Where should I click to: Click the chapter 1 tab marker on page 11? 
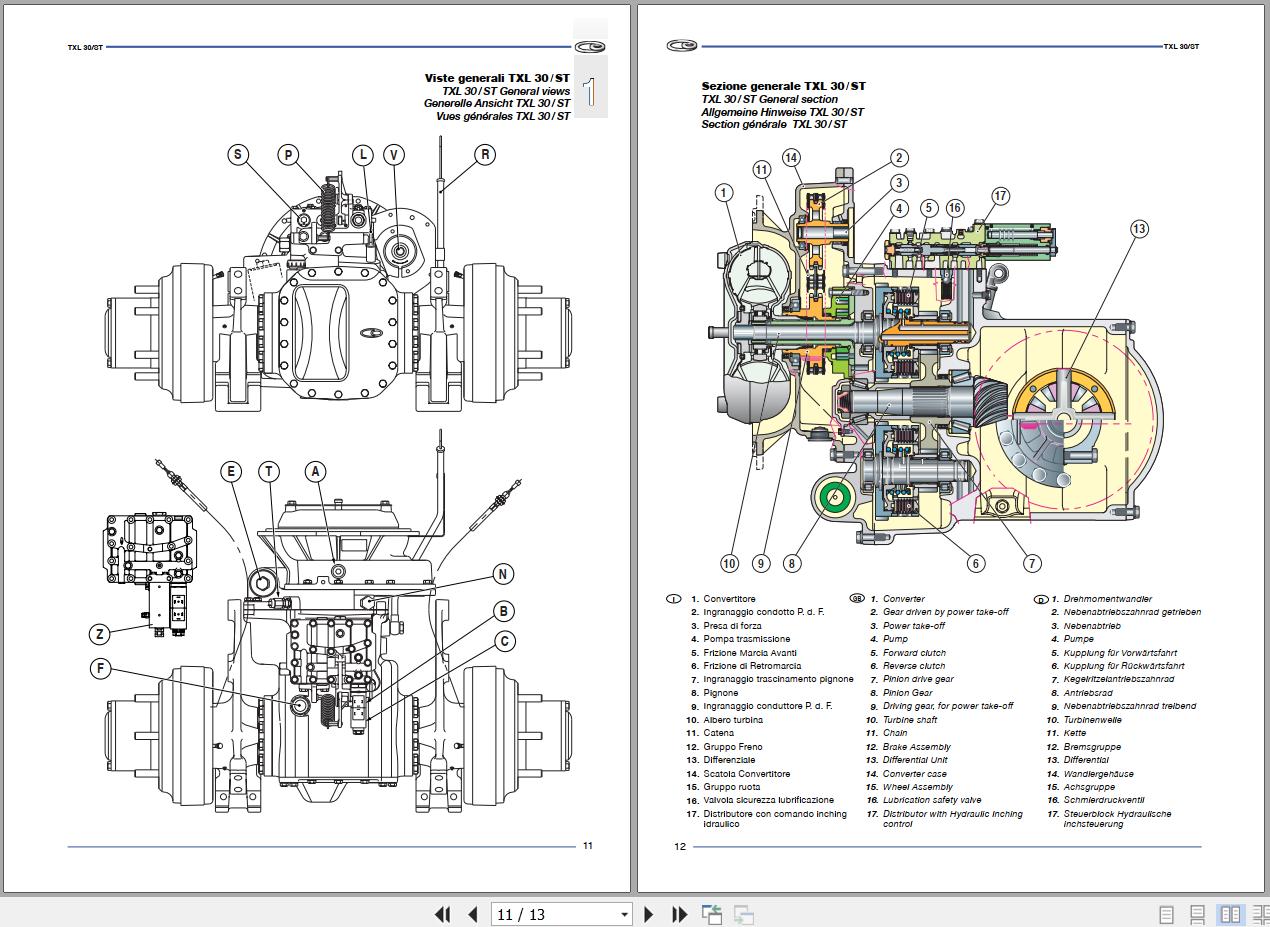(590, 92)
